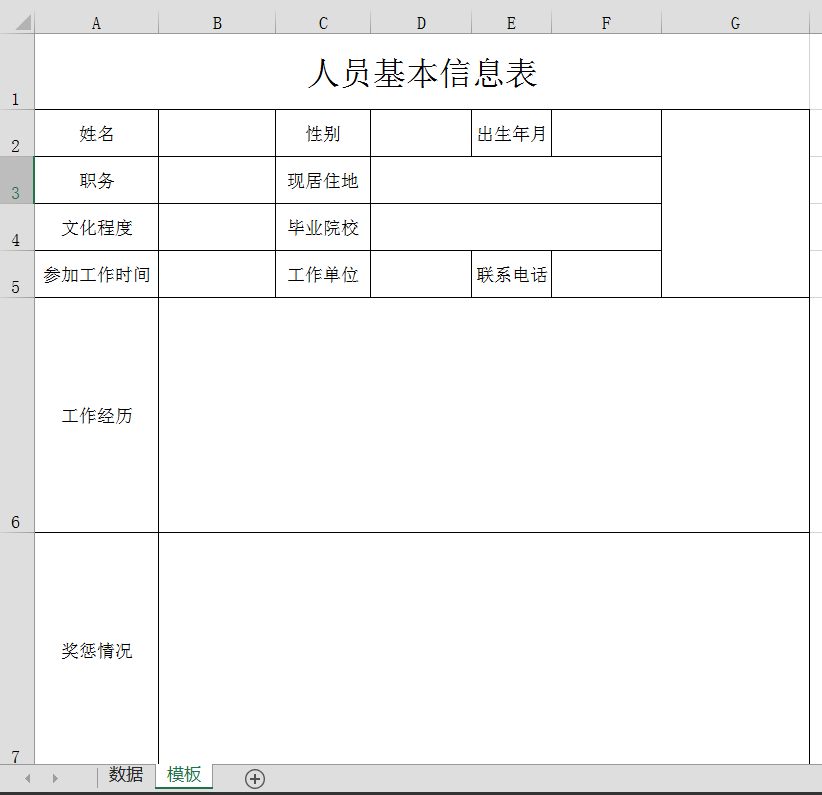Select column A header
Image resolution: width=822 pixels, height=795 pixels.
click(x=96, y=22)
